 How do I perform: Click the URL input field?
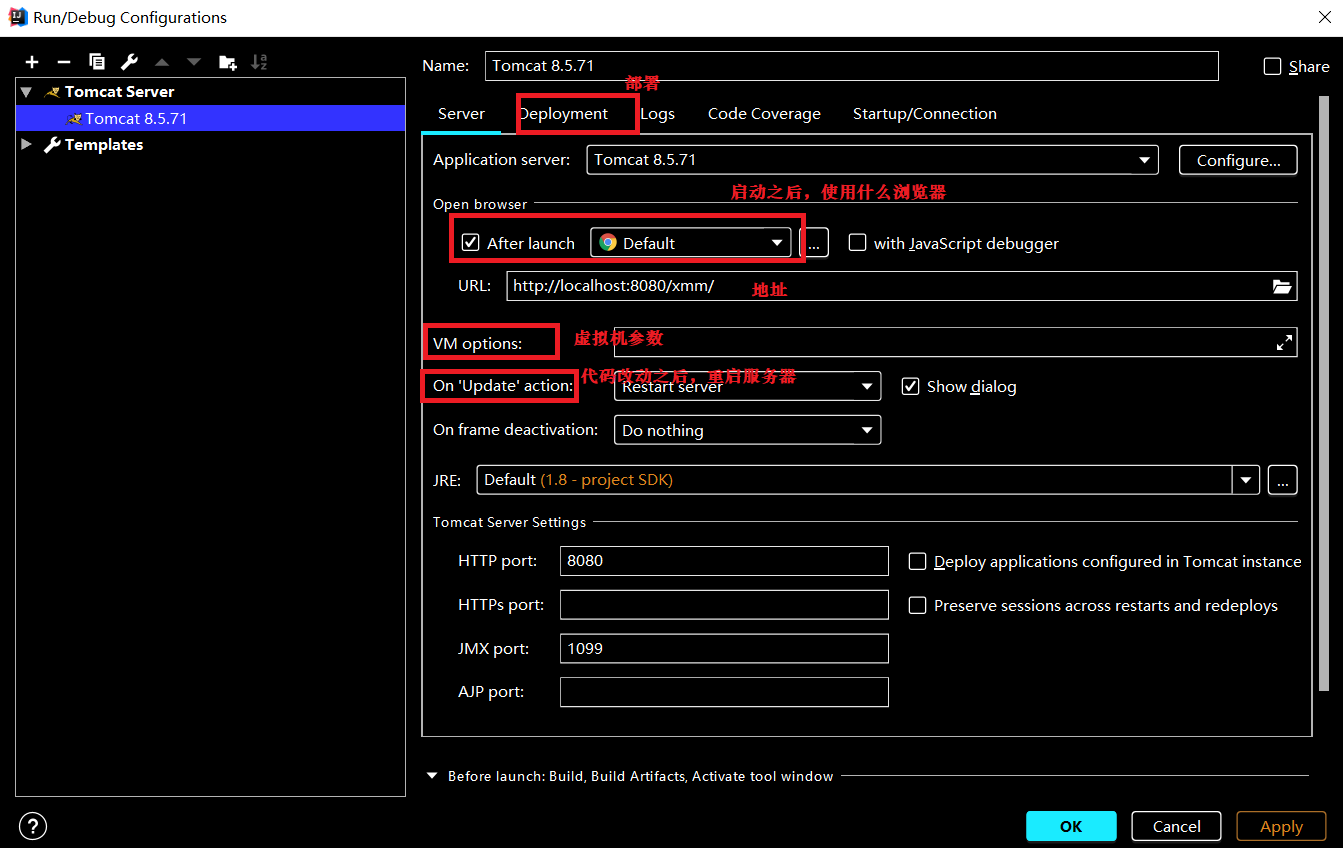[902, 286]
